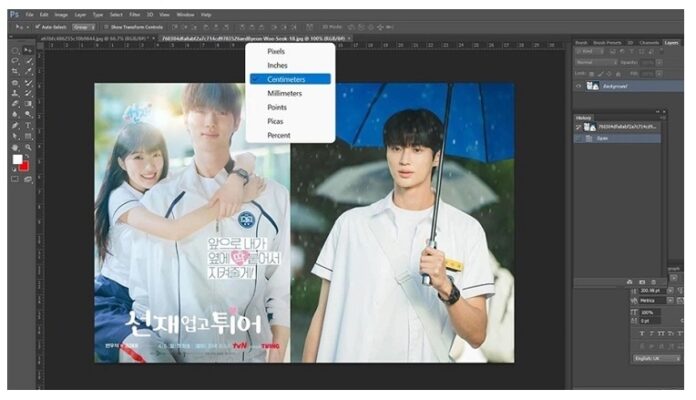Select the Hand tool
The image size is (696, 400).
pos(15,146)
